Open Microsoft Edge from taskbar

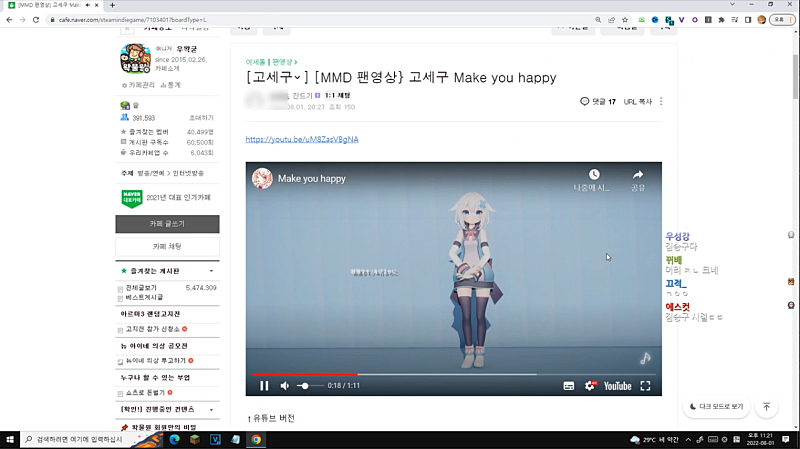click(x=174, y=439)
